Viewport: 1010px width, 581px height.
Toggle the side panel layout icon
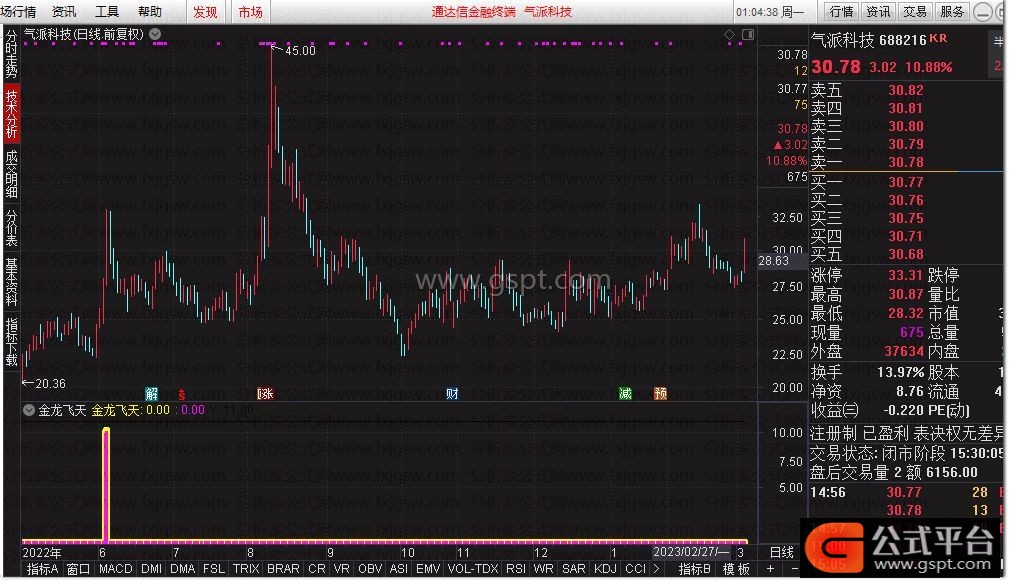[748, 34]
